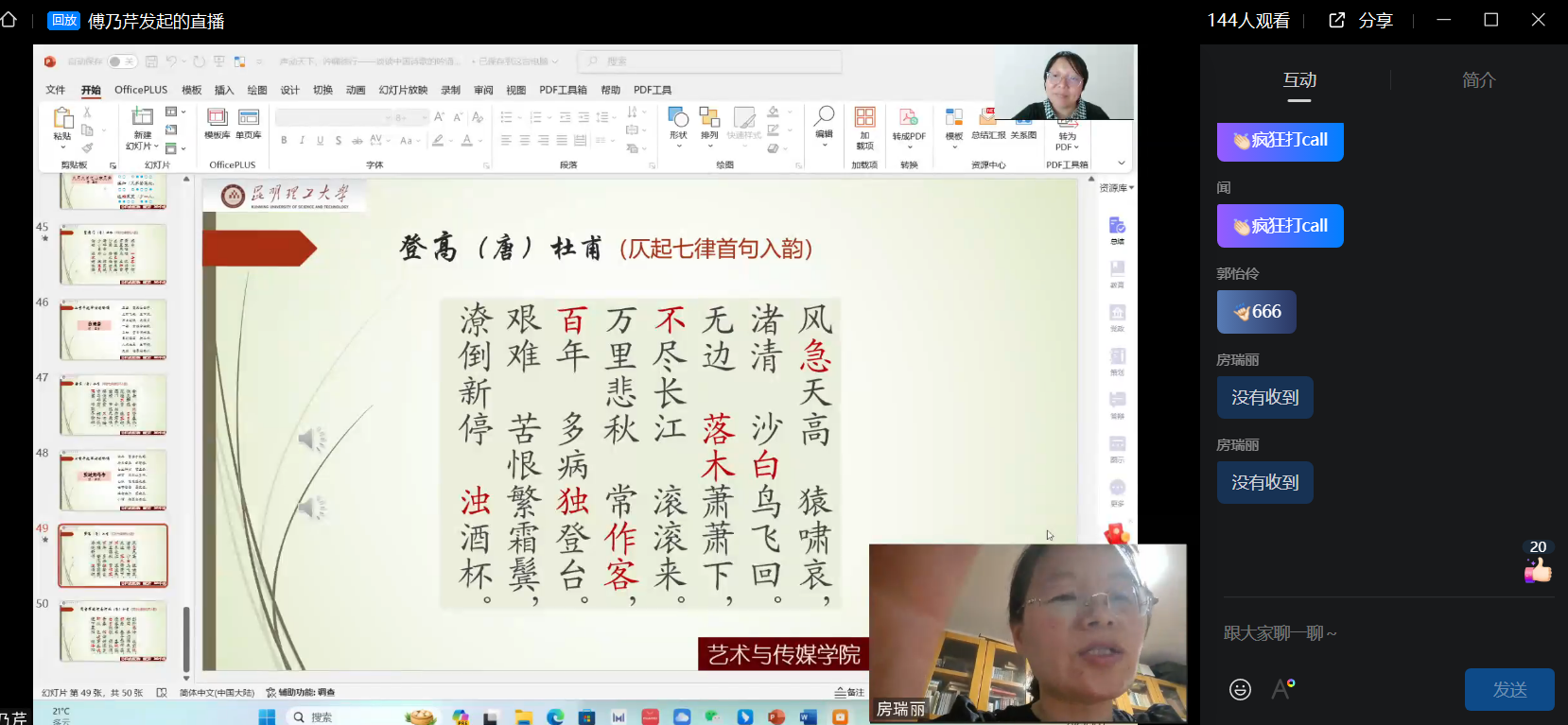
Task: Toggle the Notes pane in status bar
Action: pyautogui.click(x=849, y=692)
